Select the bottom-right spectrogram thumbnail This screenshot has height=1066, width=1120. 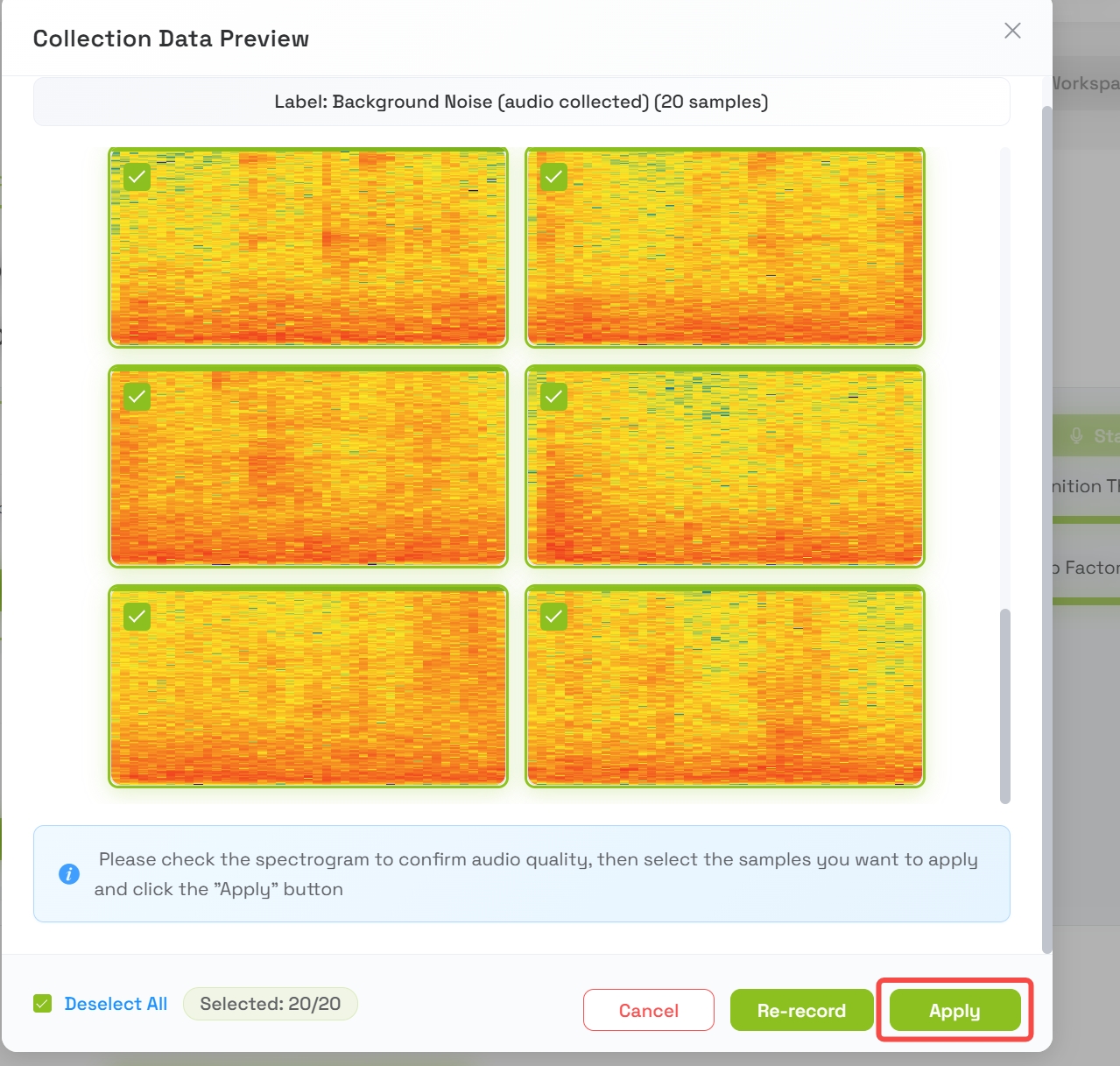[725, 687]
